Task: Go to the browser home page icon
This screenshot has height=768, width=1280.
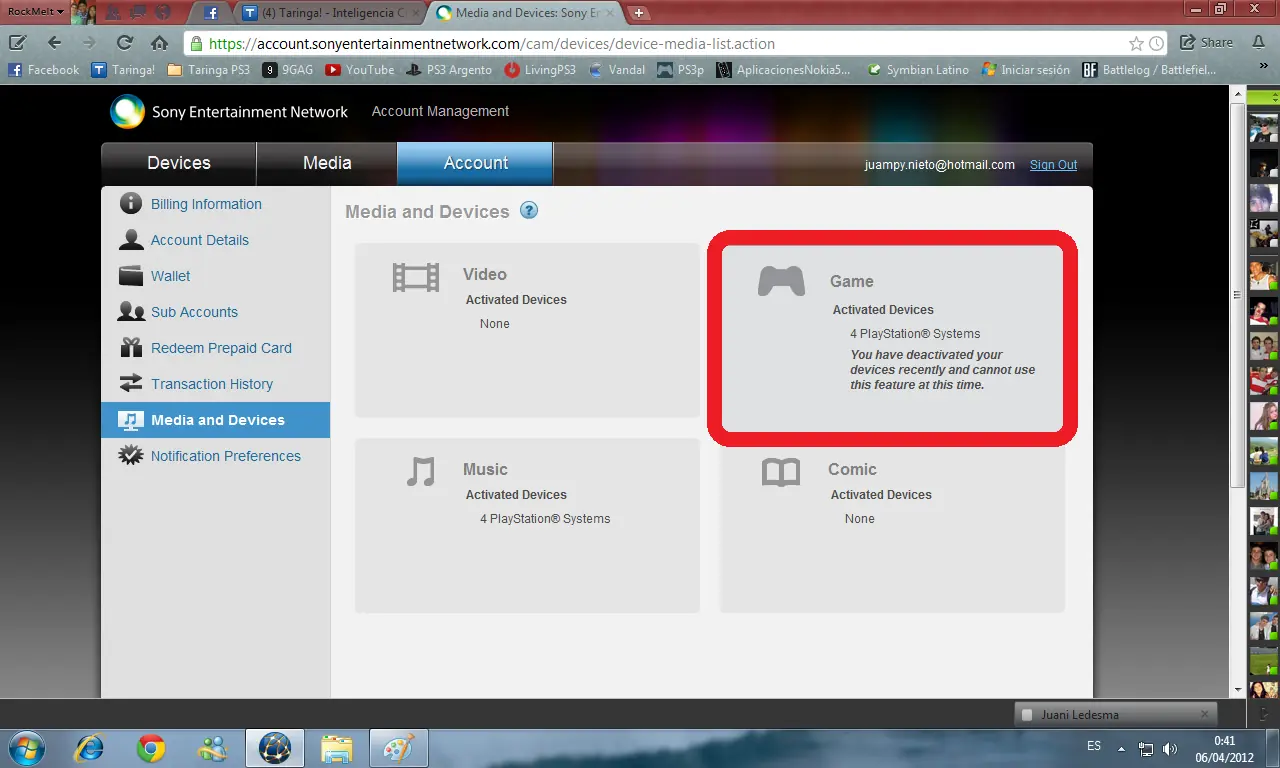Action: pyautogui.click(x=159, y=43)
